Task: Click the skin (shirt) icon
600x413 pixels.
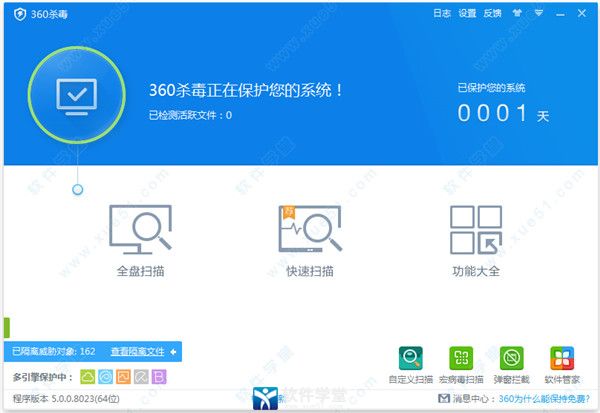Action: coord(517,13)
